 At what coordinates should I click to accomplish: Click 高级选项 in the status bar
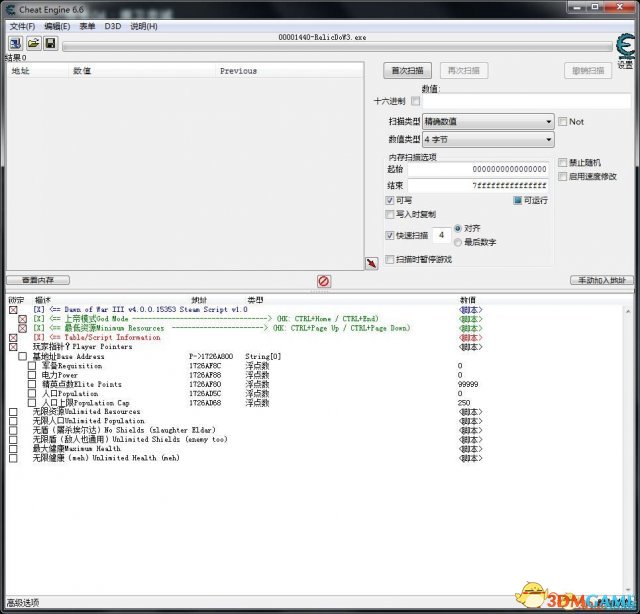23,603
